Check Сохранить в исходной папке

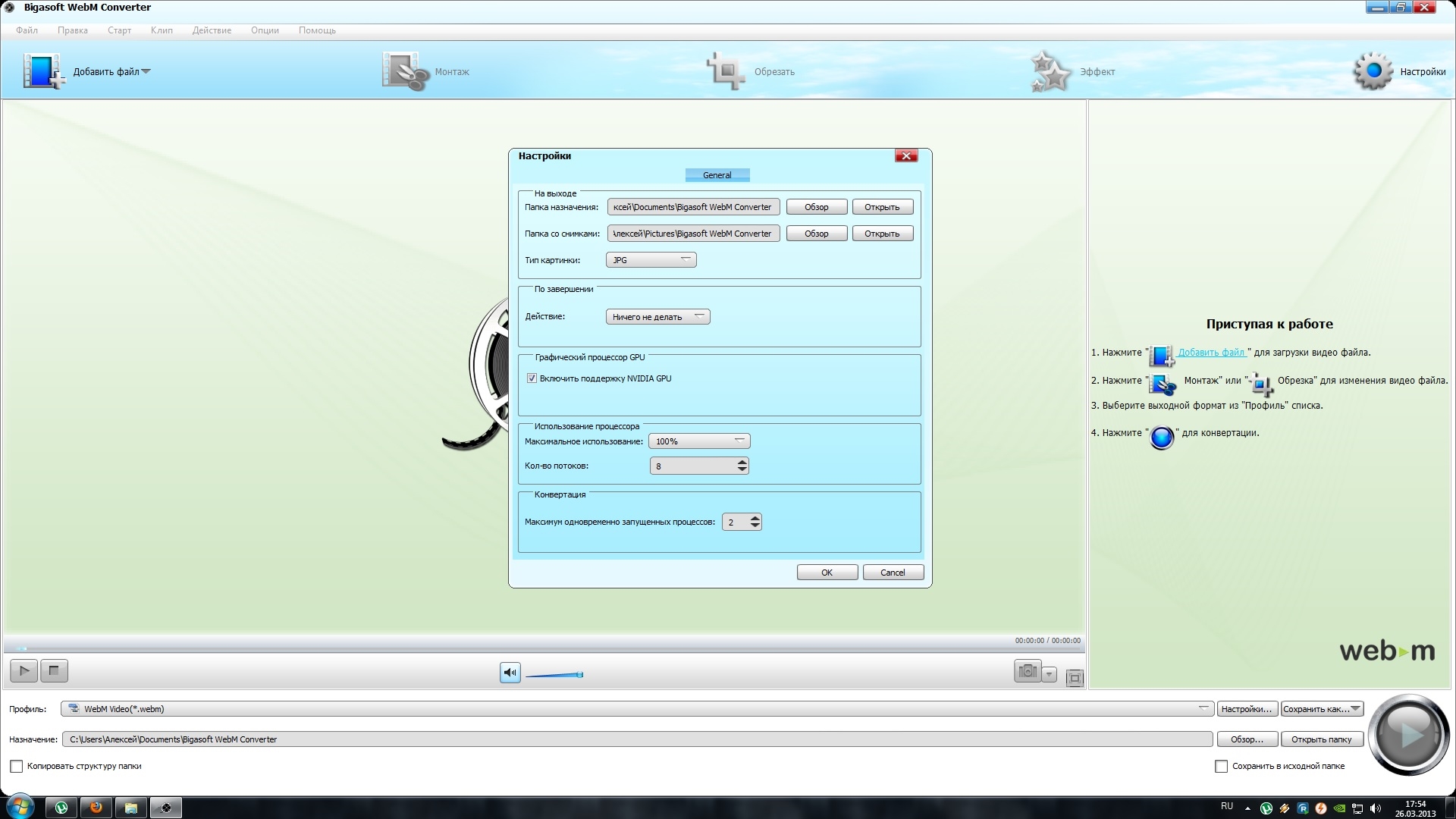1221,766
